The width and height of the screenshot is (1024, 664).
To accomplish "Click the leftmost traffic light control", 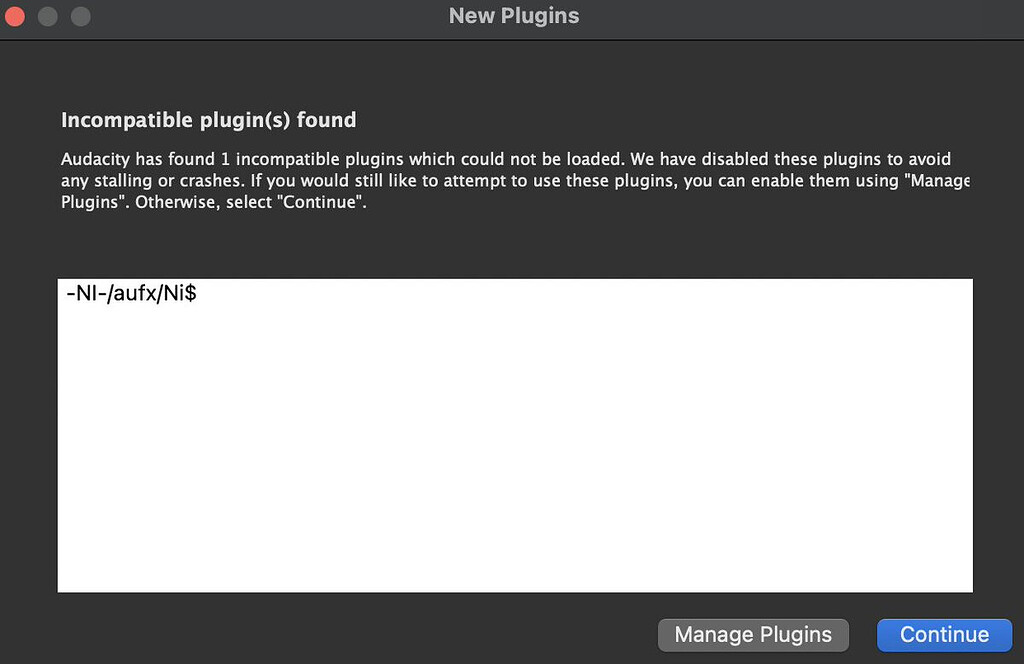I will pyautogui.click(x=16, y=16).
